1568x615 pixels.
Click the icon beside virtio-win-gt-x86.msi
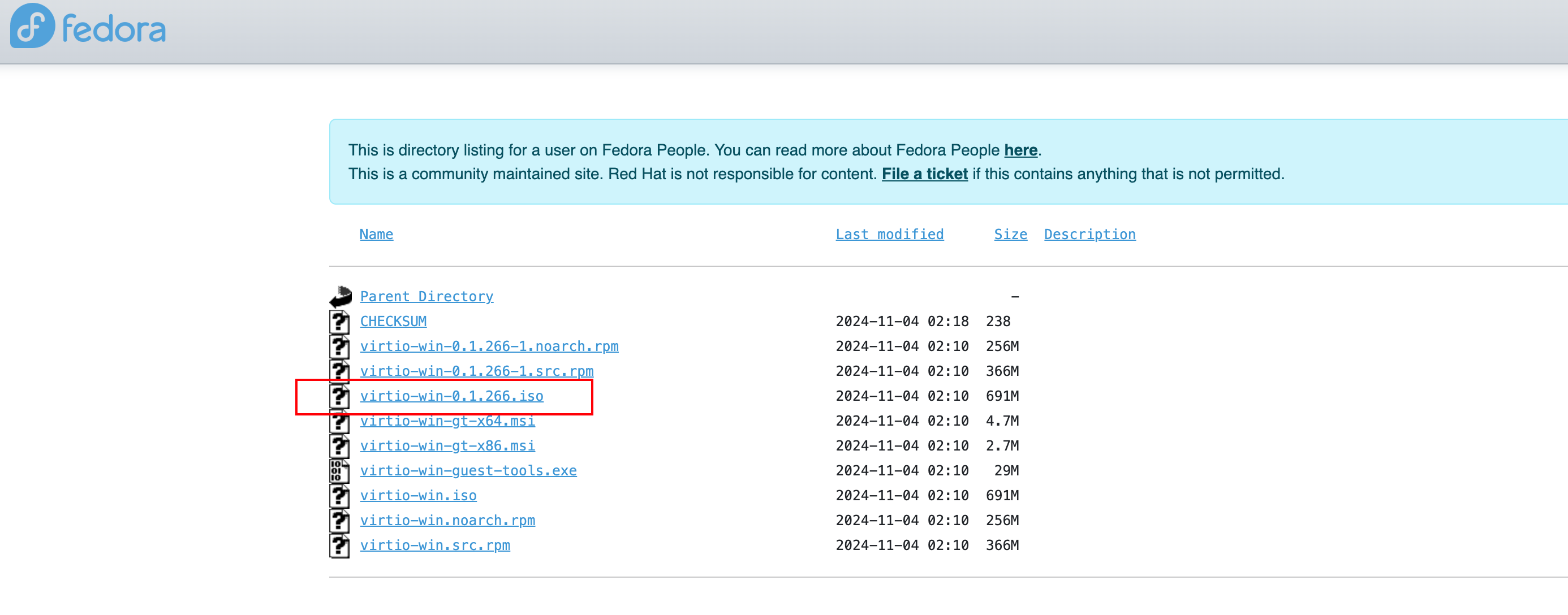[x=339, y=446]
